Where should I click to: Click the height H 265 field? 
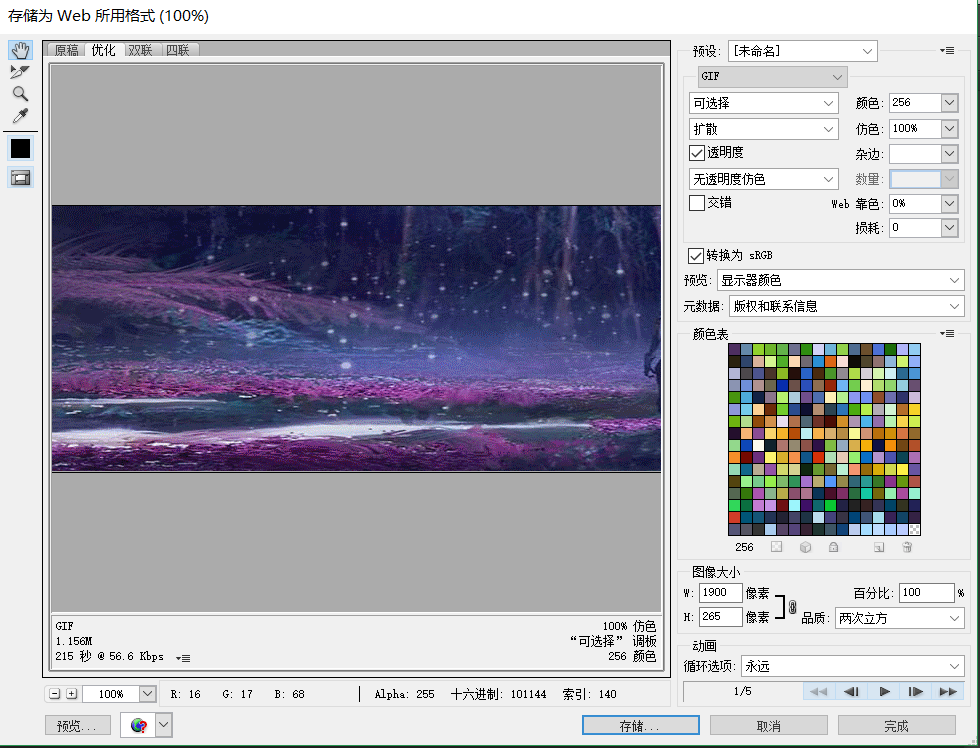[x=721, y=617]
